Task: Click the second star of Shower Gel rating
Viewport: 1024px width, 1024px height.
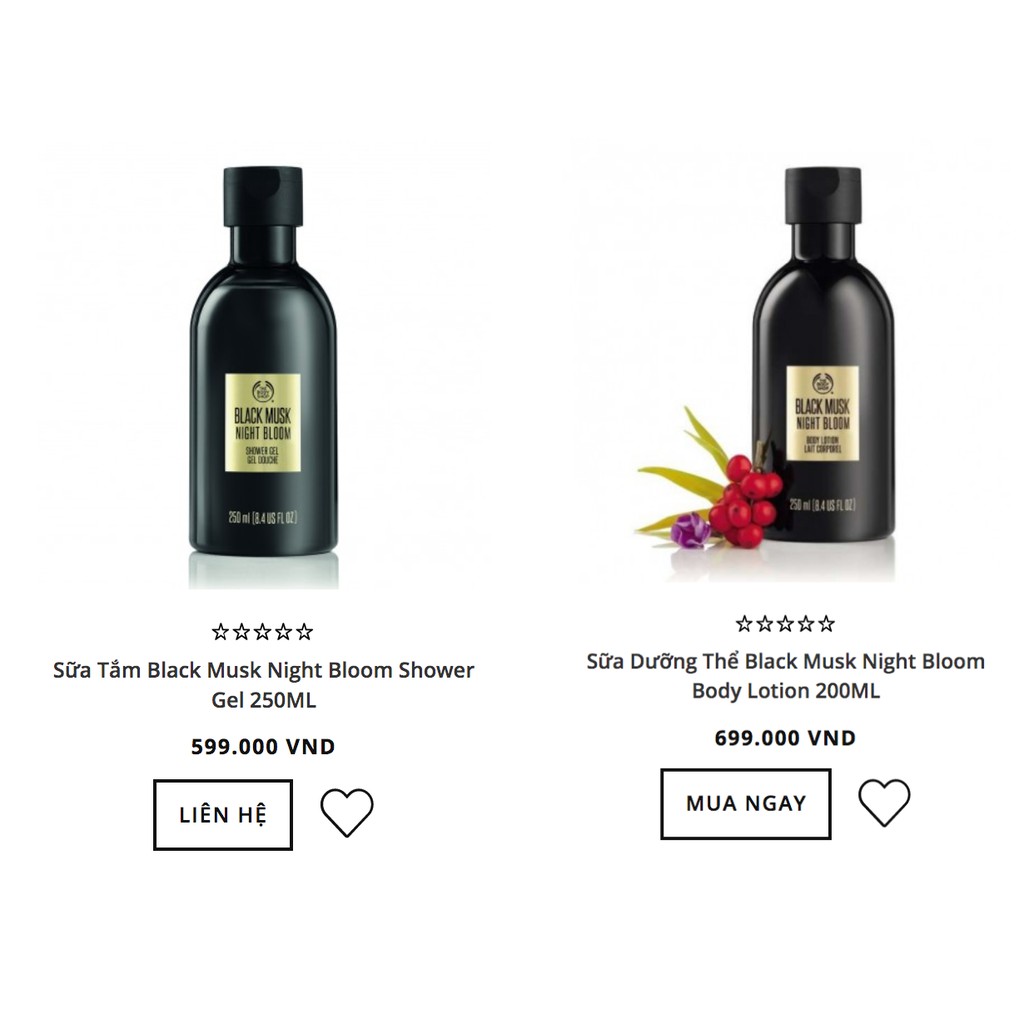Action: pyautogui.click(x=242, y=632)
